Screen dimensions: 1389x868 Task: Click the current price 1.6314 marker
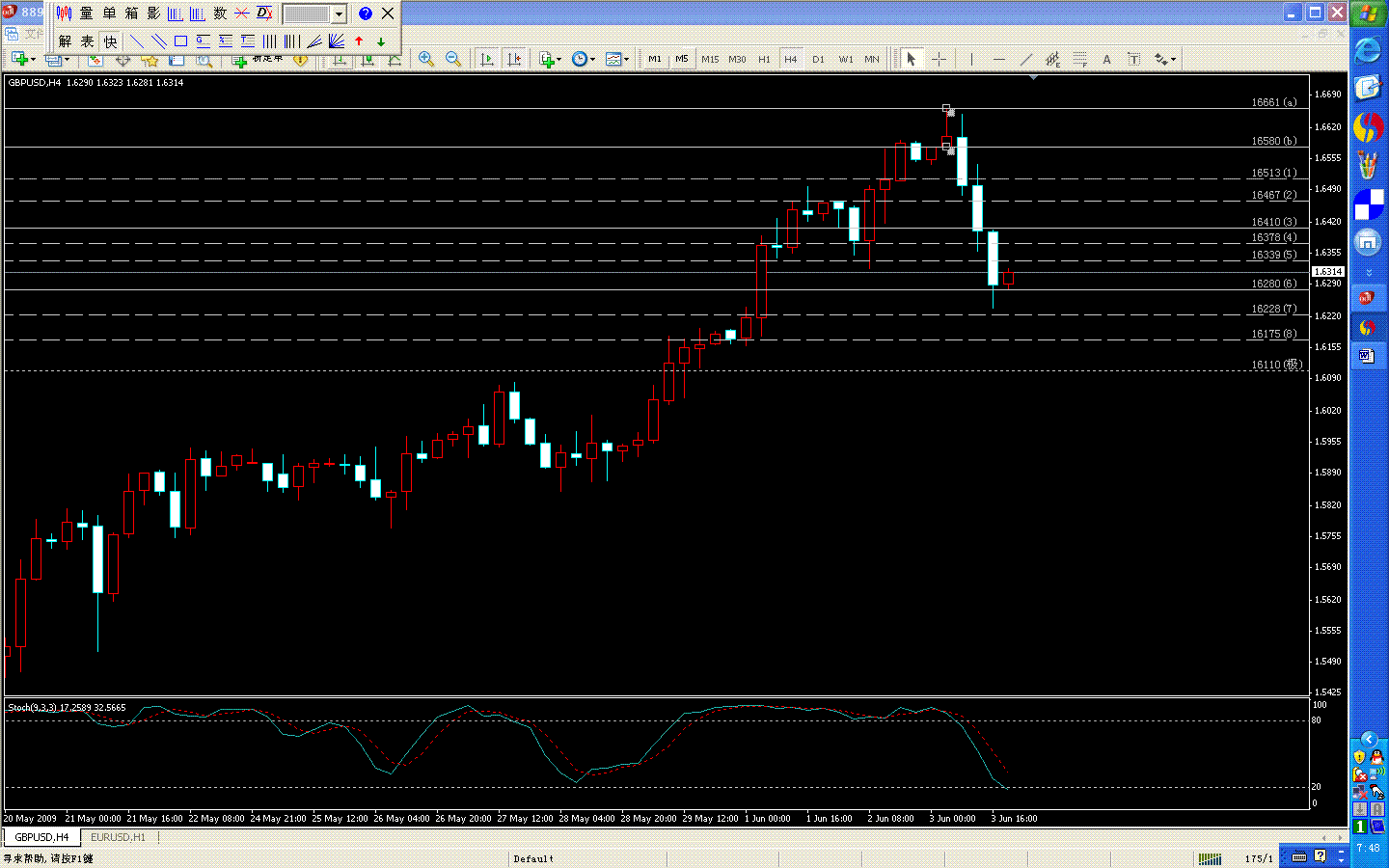1328,272
